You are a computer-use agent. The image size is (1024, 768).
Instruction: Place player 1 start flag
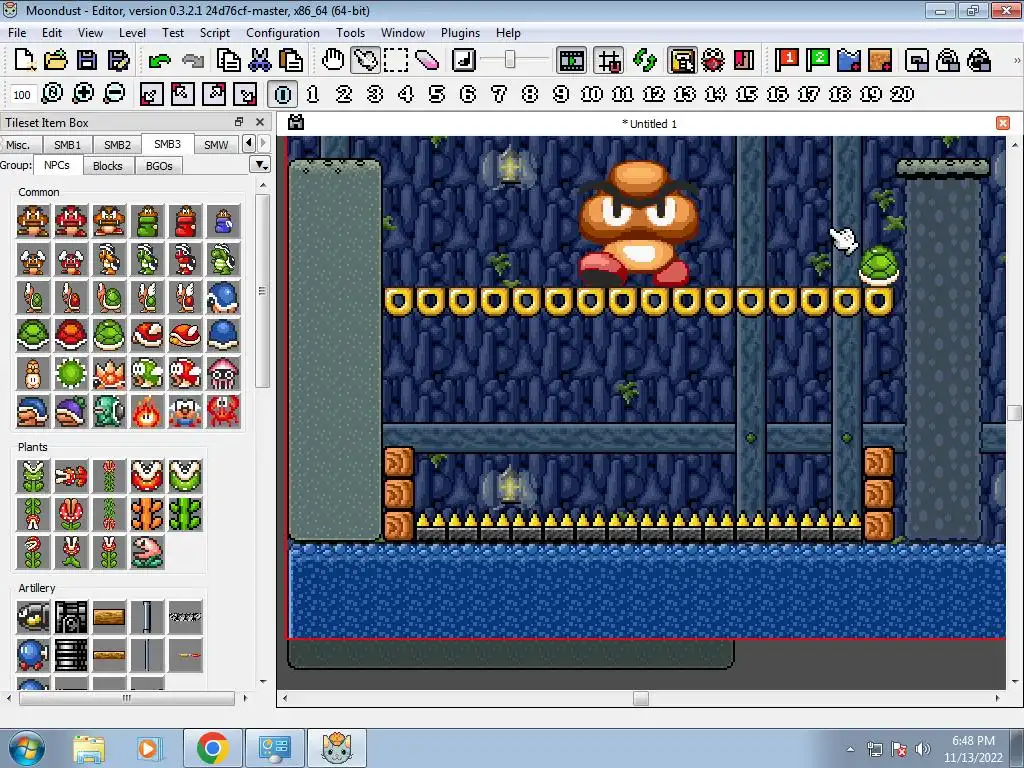[787, 61]
